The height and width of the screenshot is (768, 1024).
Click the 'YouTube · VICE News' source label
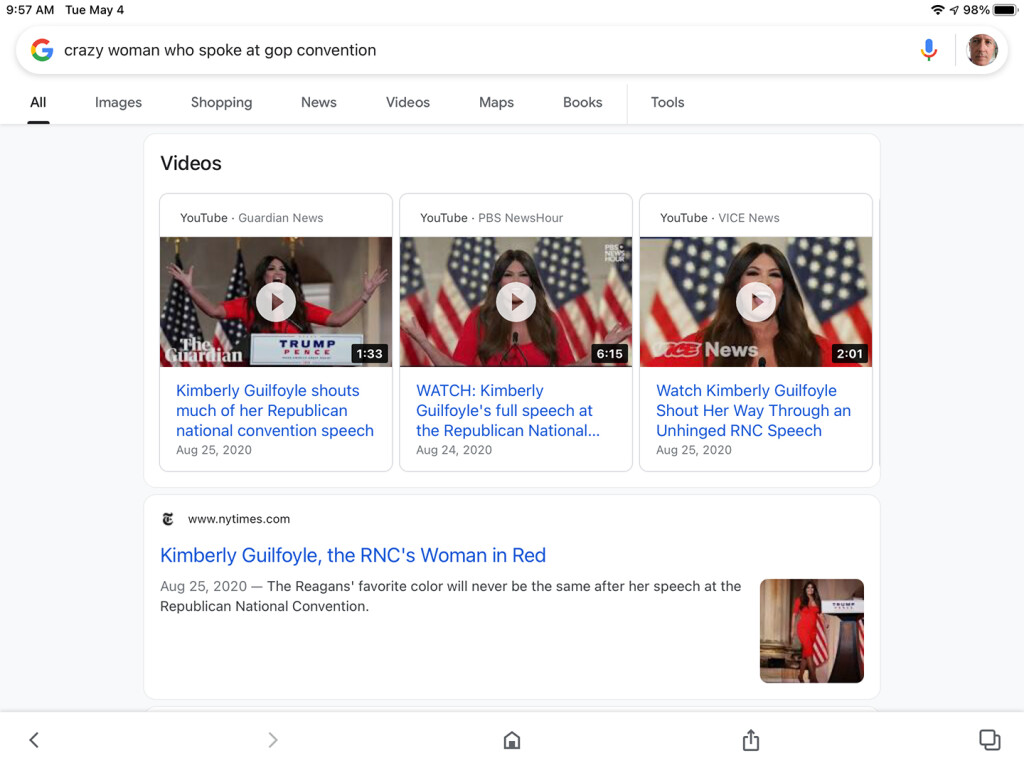719,218
